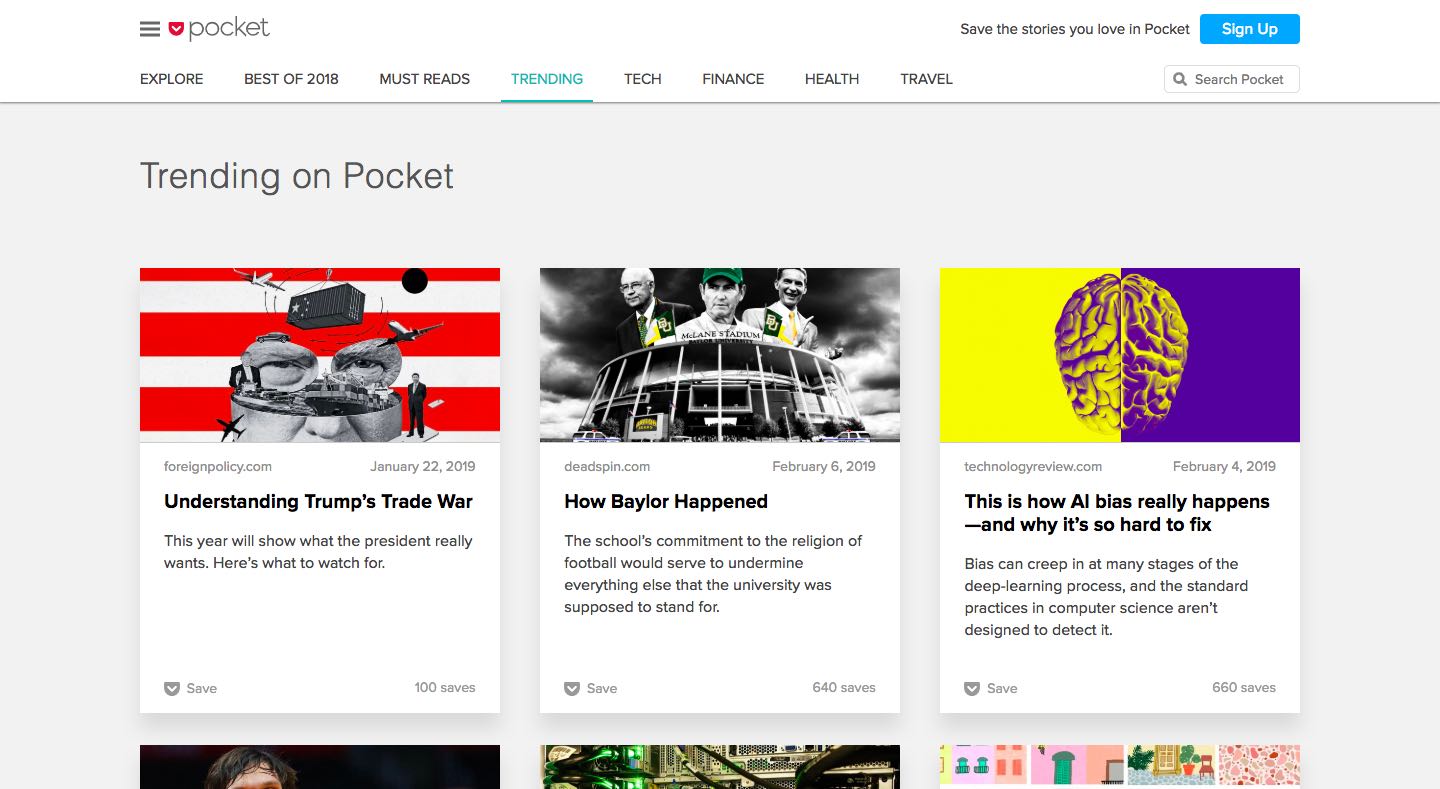The width and height of the screenshot is (1440, 789).
Task: Click the Sign Up button
Action: pyautogui.click(x=1249, y=29)
